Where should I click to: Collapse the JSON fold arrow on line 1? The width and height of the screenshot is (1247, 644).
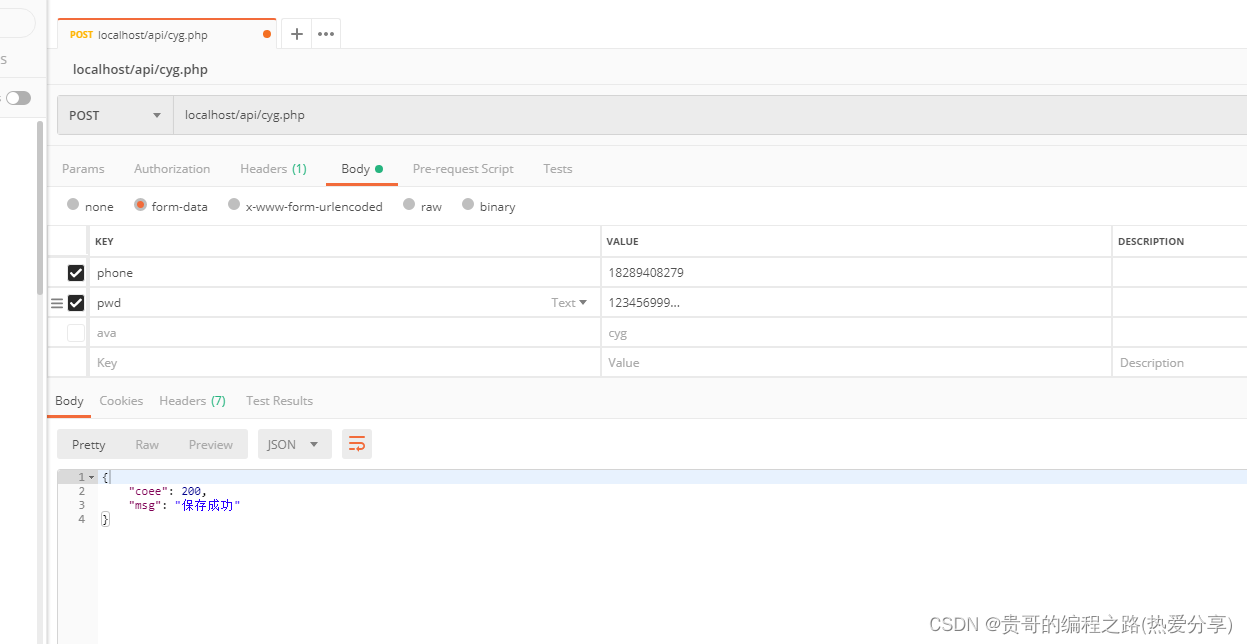coord(92,477)
